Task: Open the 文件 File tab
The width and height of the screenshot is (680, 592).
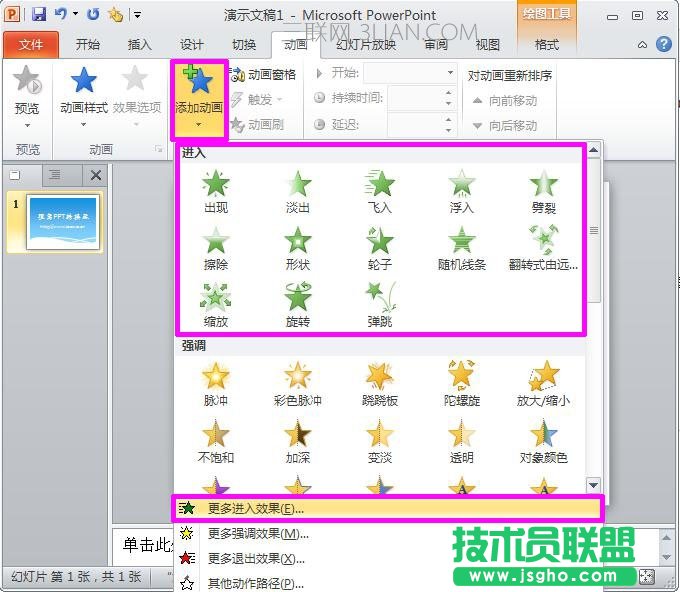Action: coord(30,44)
